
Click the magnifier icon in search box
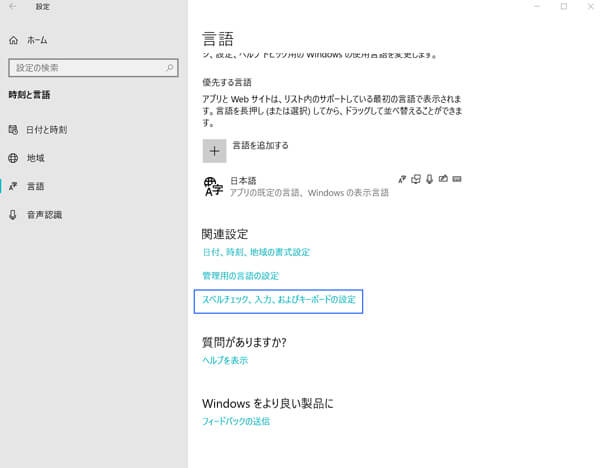(169, 68)
